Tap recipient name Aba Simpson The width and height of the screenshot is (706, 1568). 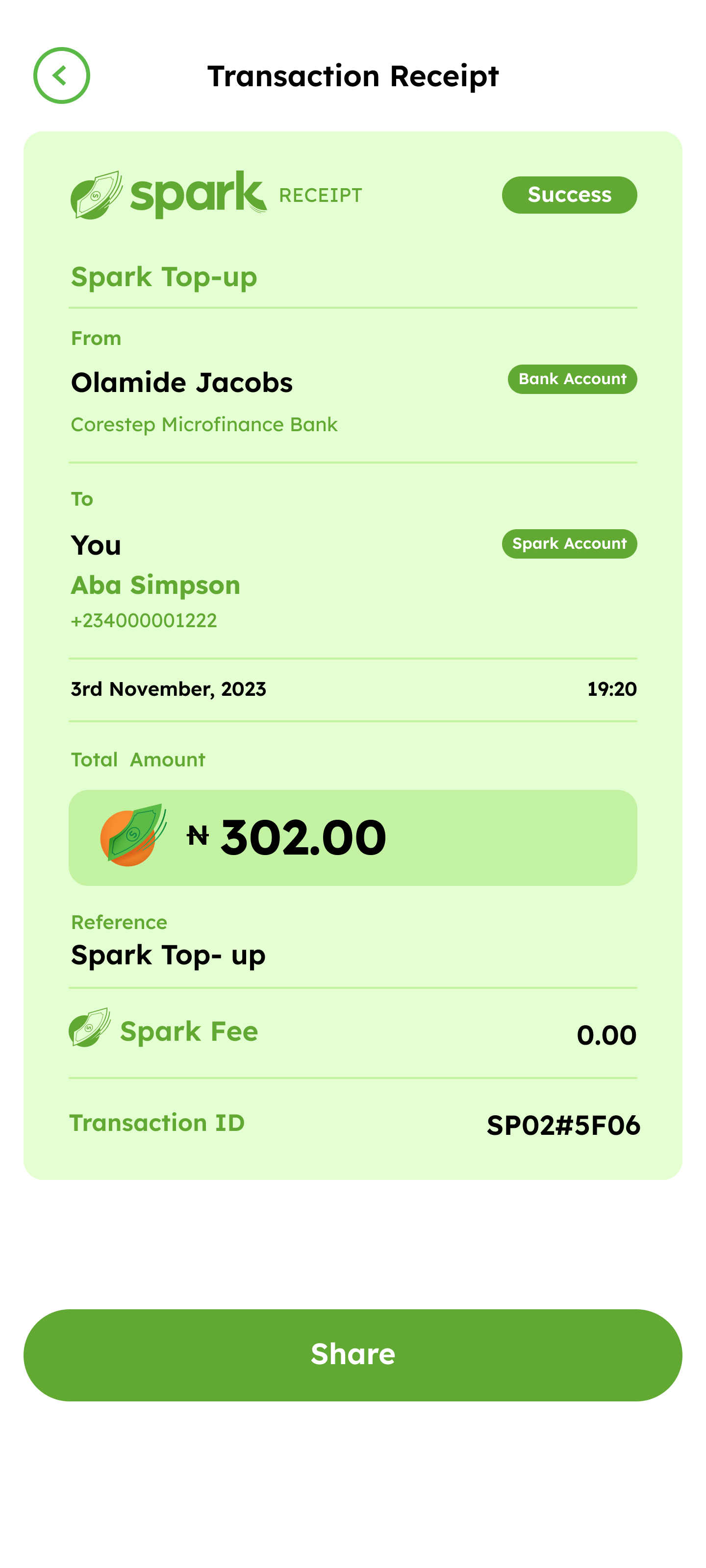(x=155, y=585)
